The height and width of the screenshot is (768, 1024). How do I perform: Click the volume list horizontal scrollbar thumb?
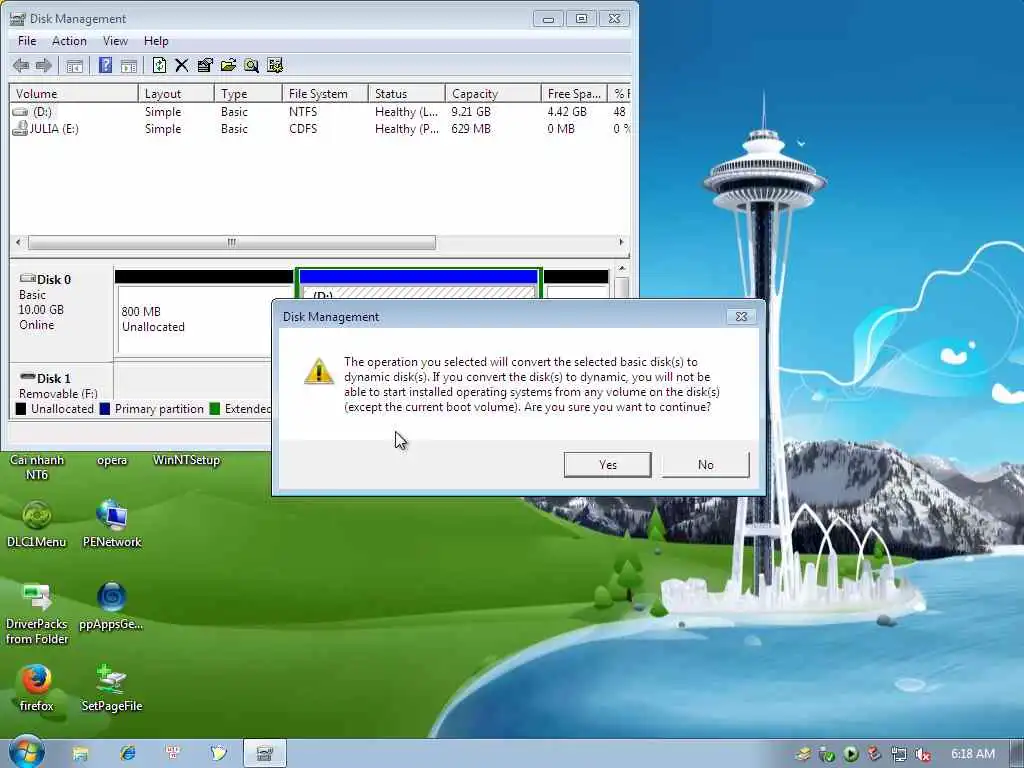[x=232, y=242]
